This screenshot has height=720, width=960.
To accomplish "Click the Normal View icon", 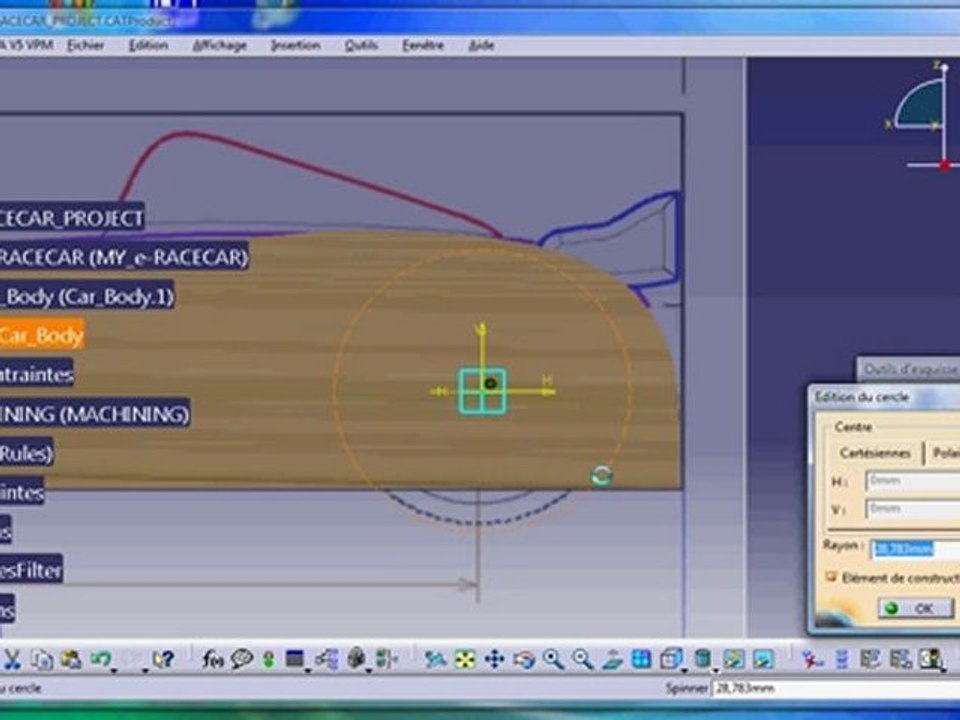I will tap(612, 660).
